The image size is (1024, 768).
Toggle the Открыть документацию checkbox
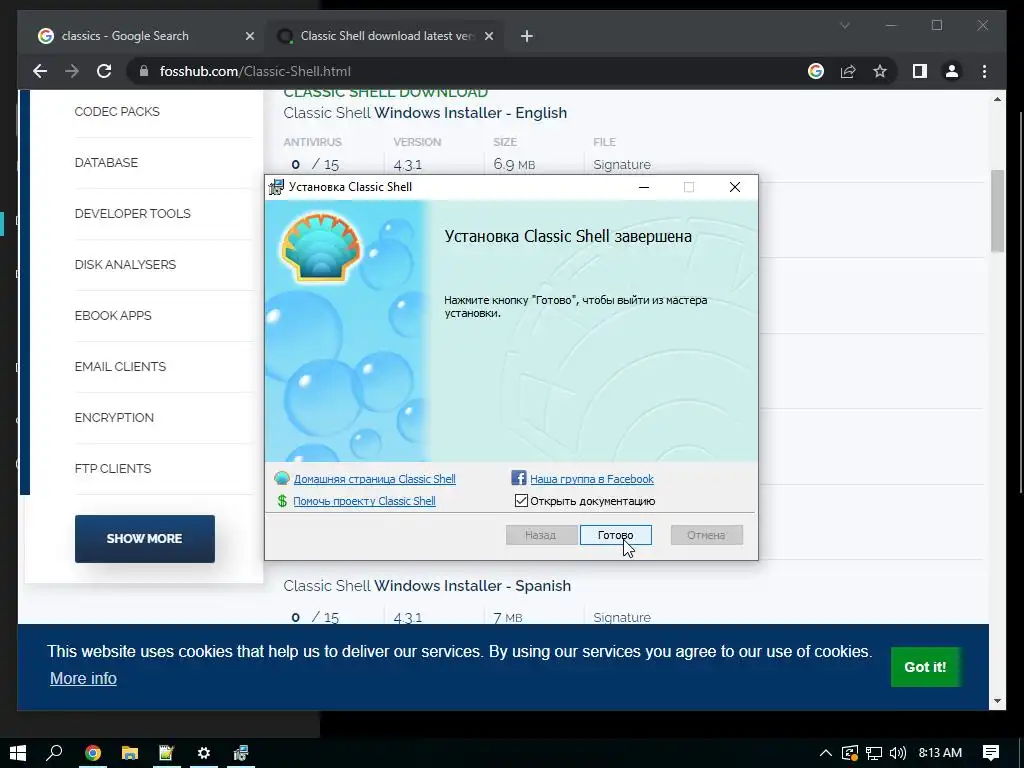[521, 501]
